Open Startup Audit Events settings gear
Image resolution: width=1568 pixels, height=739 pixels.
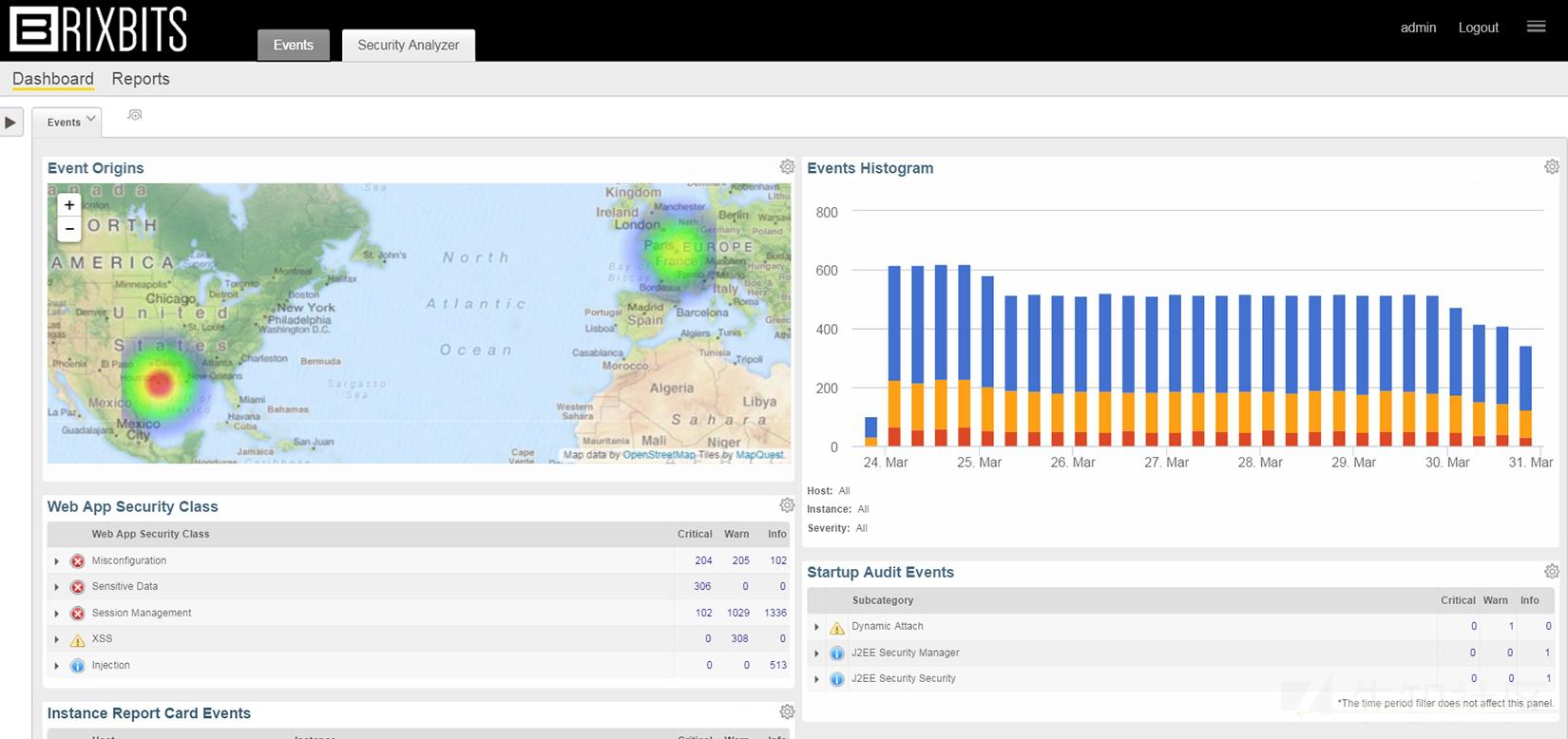[x=1551, y=571]
